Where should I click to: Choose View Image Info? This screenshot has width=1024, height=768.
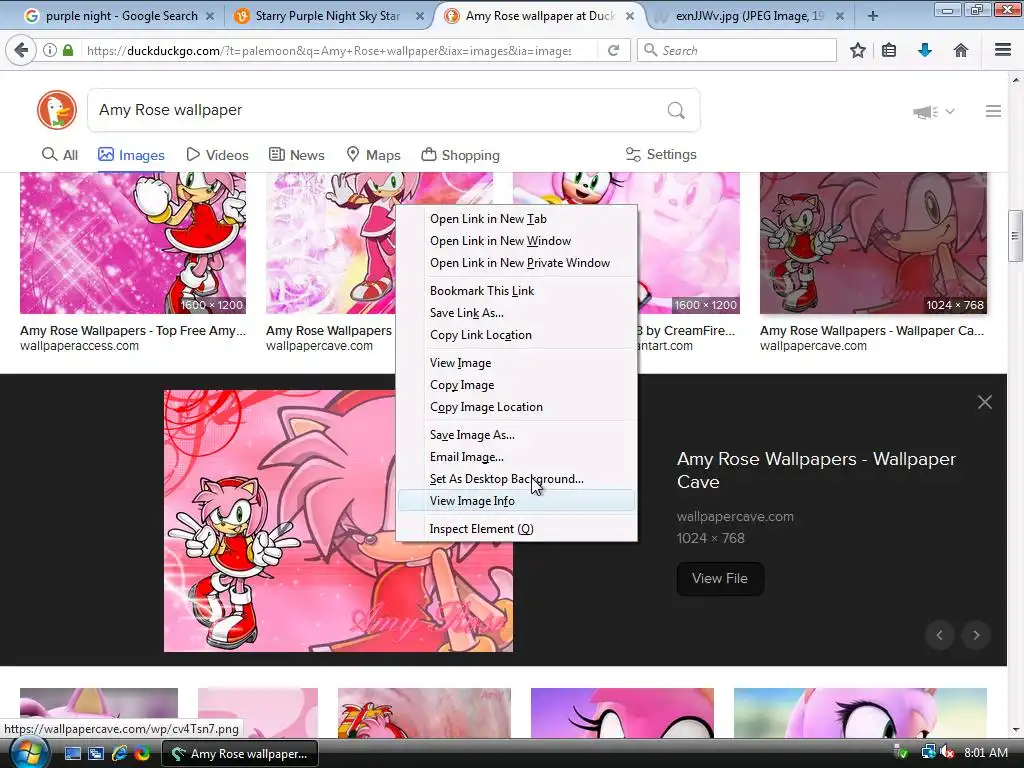[516, 501]
